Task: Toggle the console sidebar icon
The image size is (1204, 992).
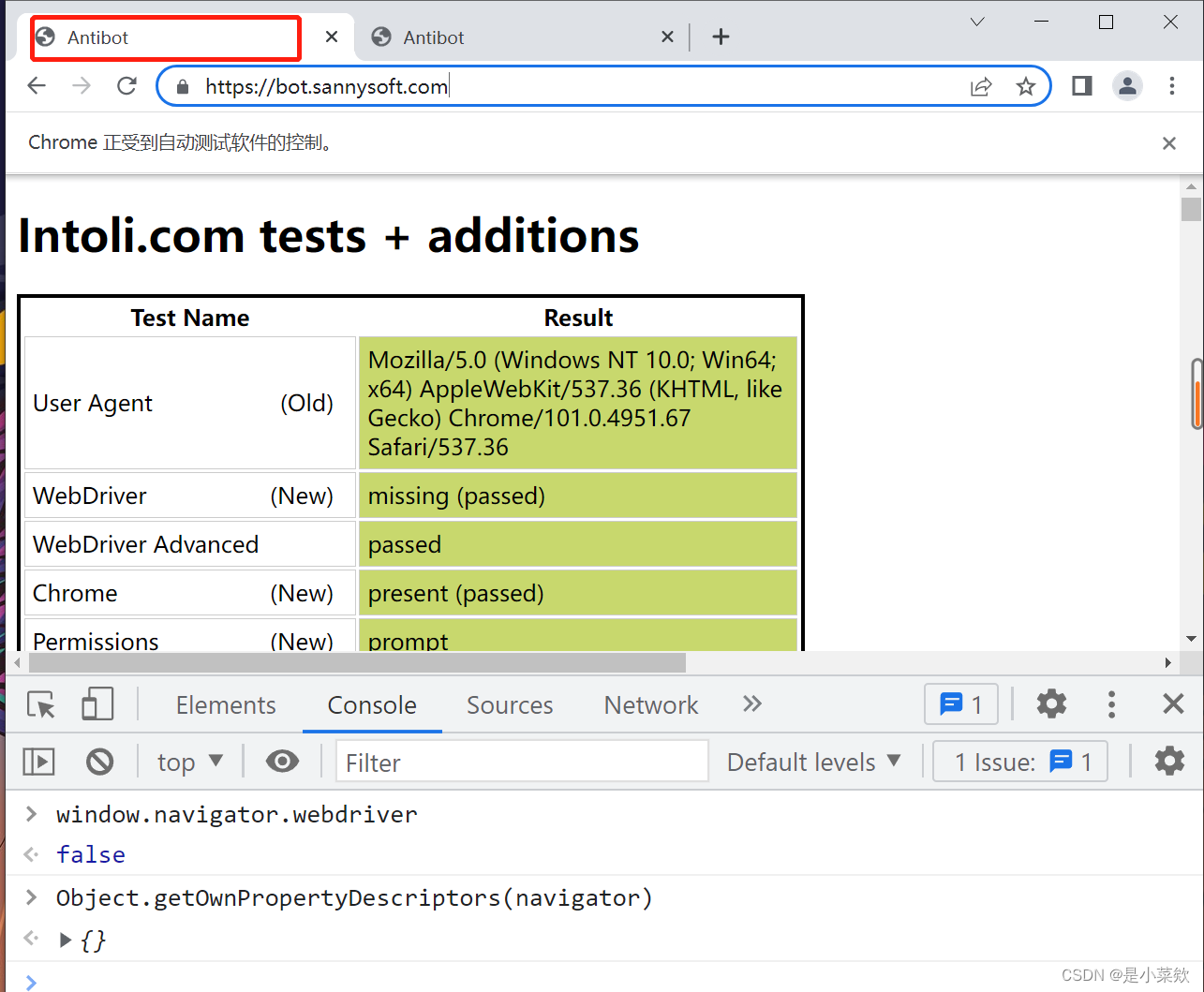Action: point(38,762)
